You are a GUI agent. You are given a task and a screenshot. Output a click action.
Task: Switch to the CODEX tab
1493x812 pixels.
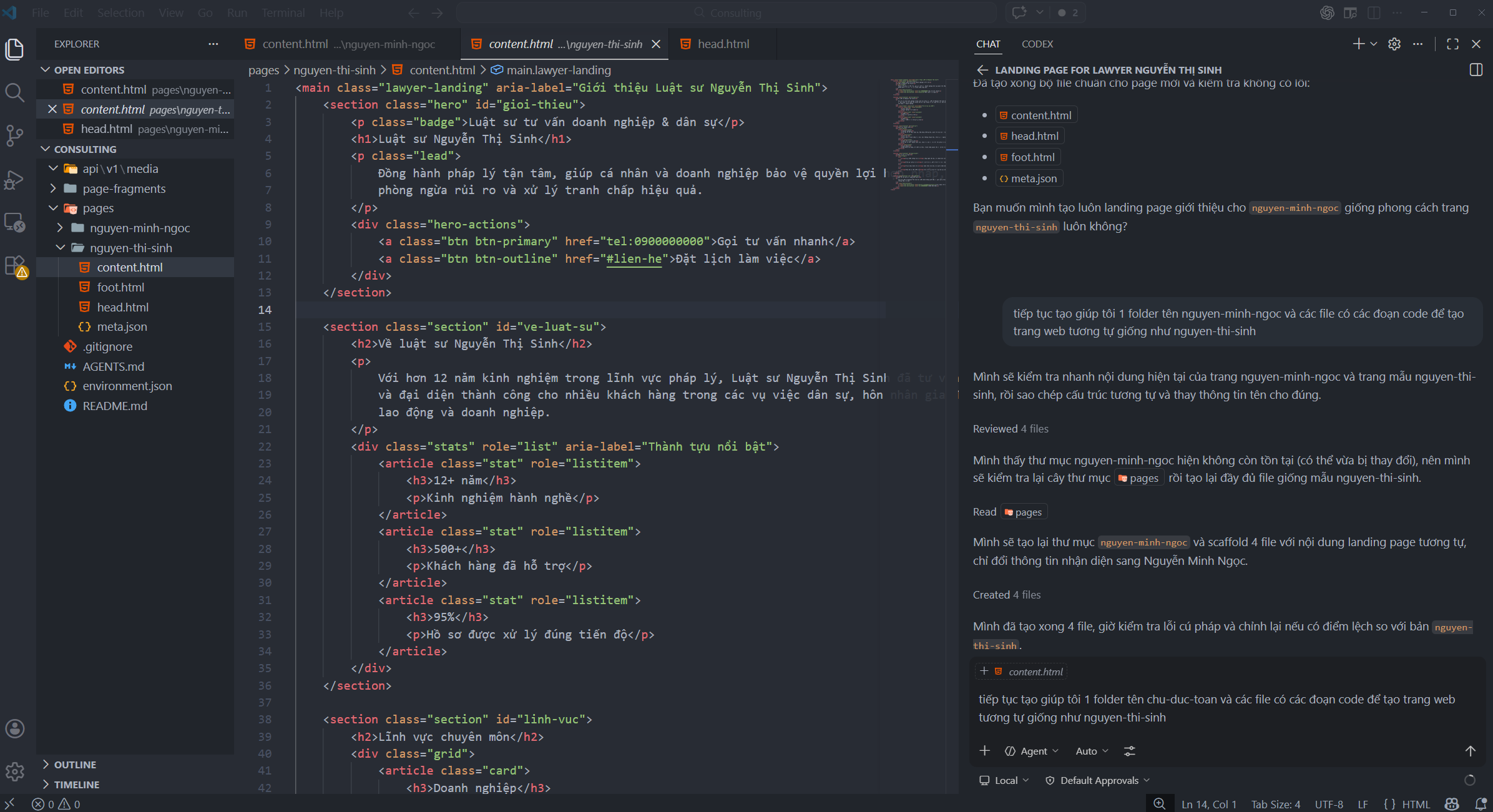coord(1037,44)
